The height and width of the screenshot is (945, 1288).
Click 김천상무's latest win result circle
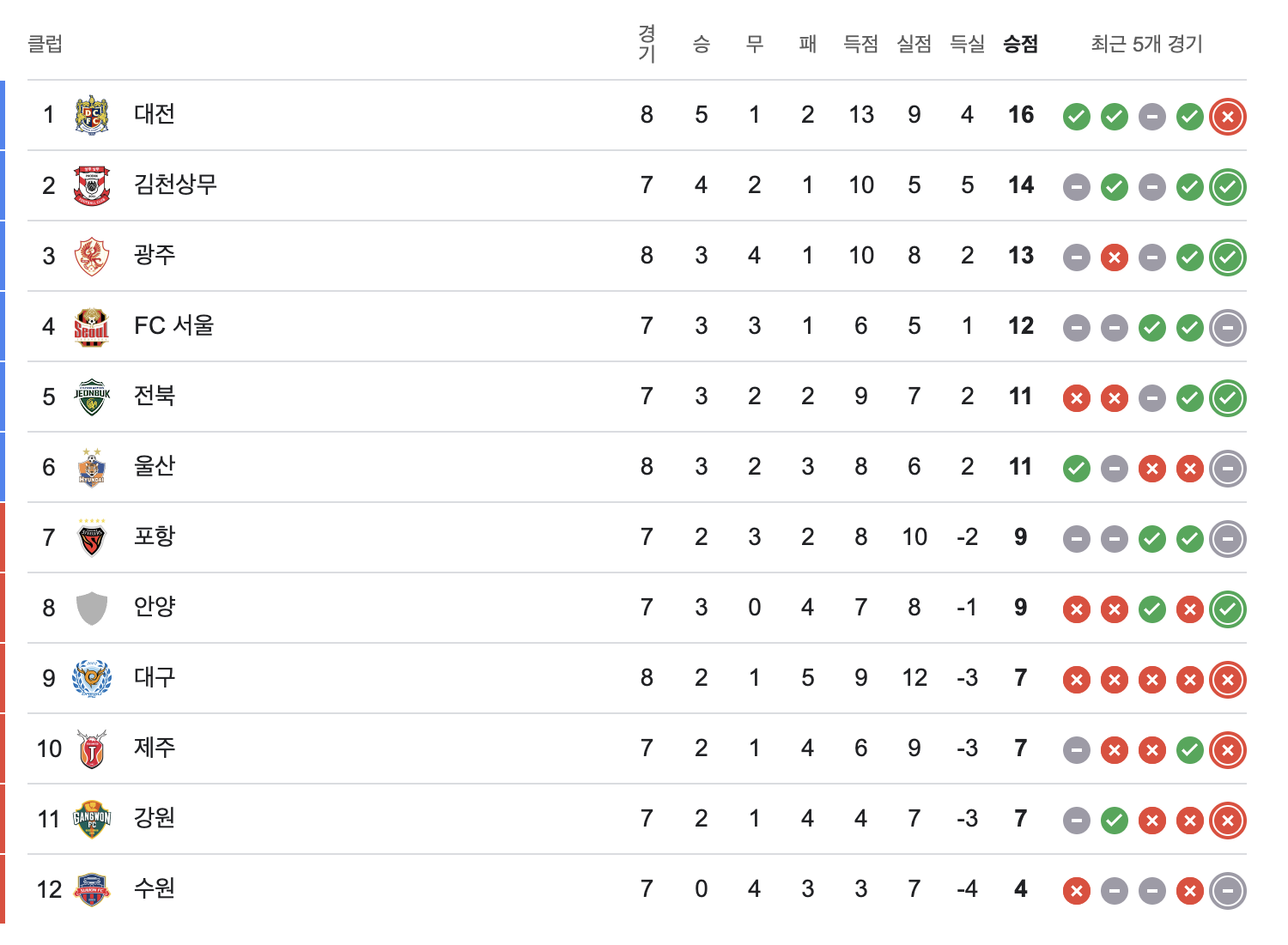pyautogui.click(x=1228, y=187)
